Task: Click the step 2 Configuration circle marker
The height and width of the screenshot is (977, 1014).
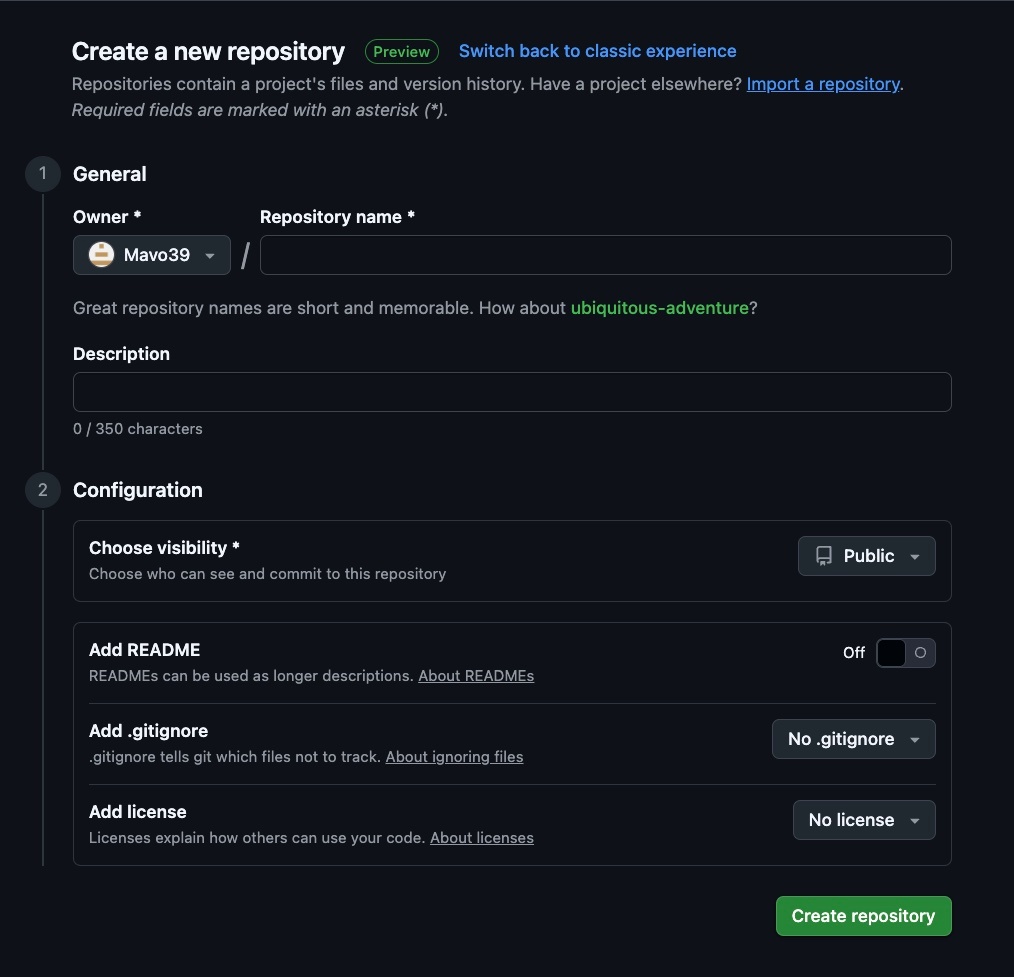Action: (43, 490)
